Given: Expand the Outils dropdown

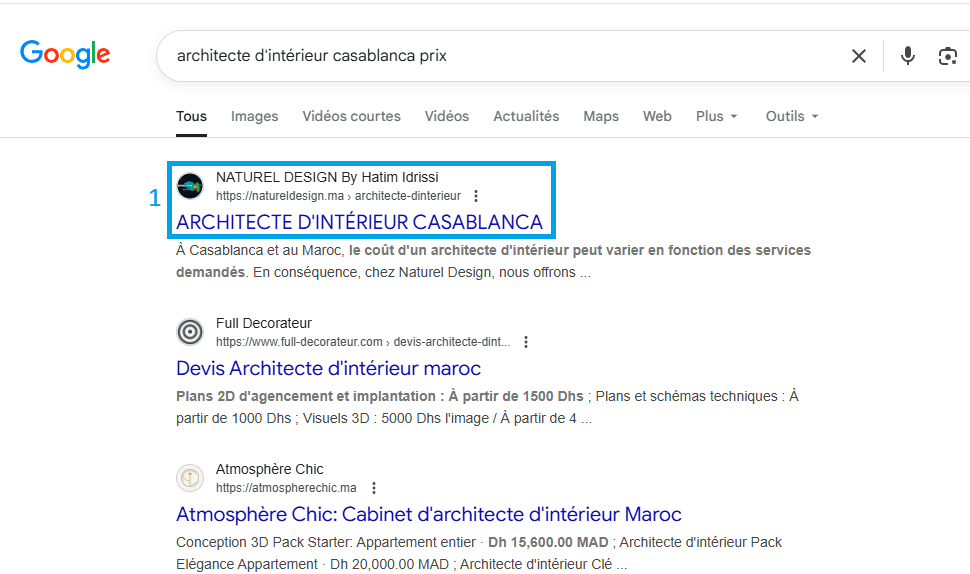Looking at the screenshot, I should tap(792, 116).
